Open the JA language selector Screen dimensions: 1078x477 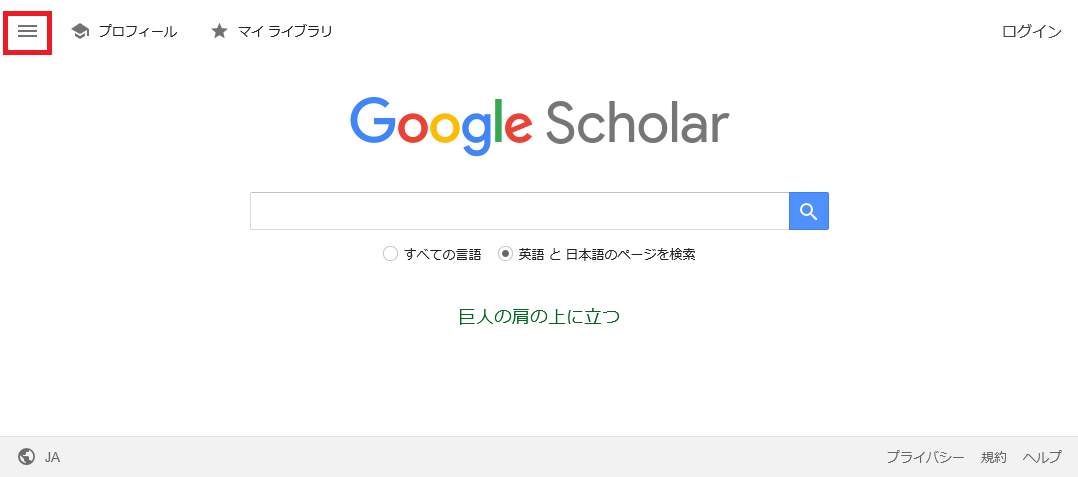52,457
